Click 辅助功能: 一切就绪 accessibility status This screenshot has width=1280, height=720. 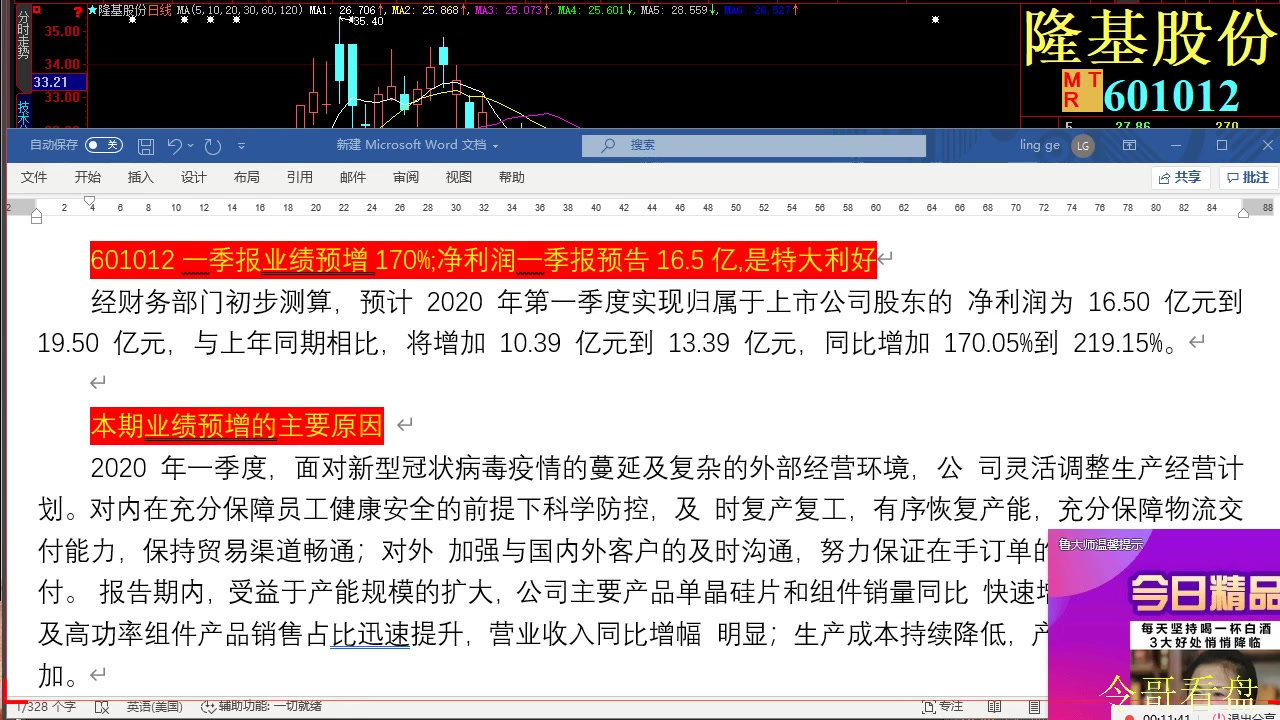pyautogui.click(x=262, y=707)
